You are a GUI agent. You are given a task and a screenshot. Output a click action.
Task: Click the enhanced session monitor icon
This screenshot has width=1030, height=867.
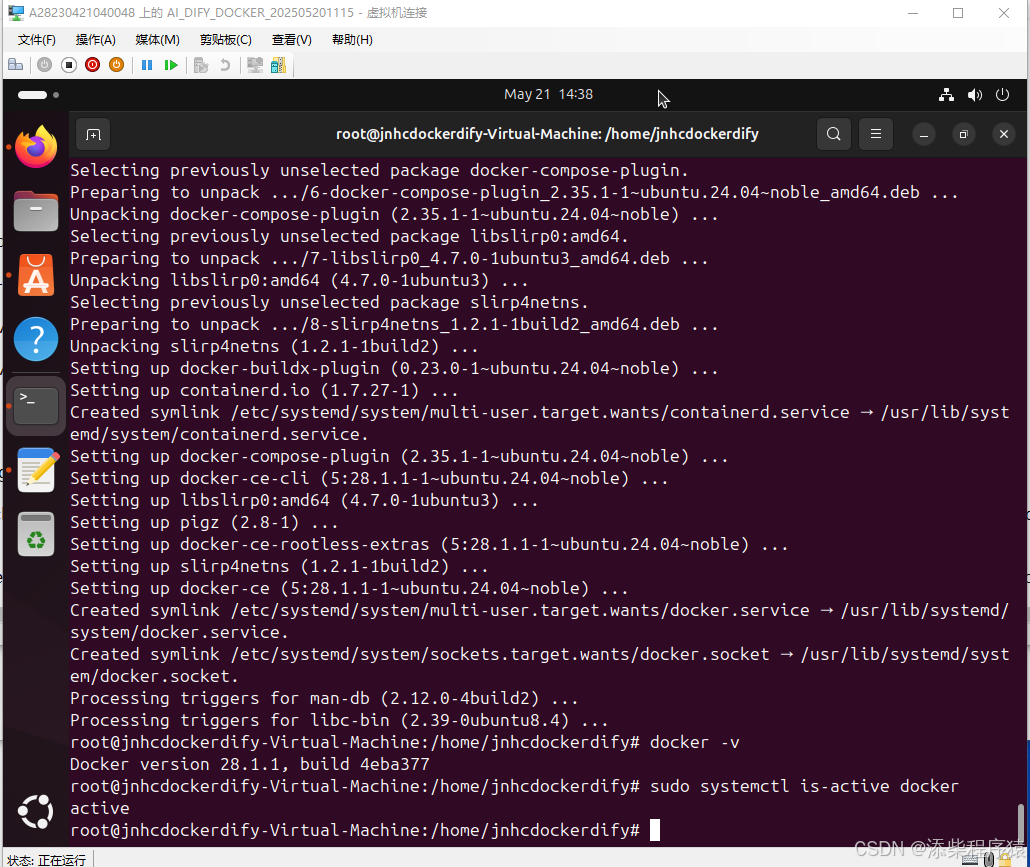pyautogui.click(x=255, y=65)
